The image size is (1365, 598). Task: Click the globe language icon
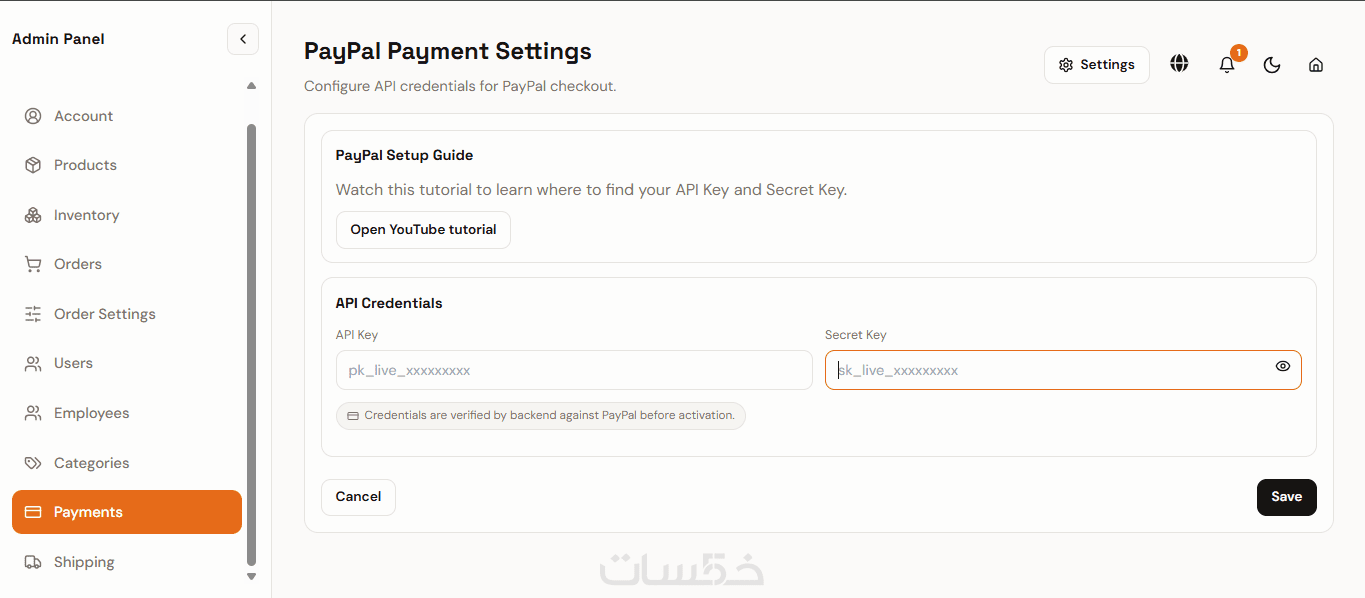tap(1179, 64)
